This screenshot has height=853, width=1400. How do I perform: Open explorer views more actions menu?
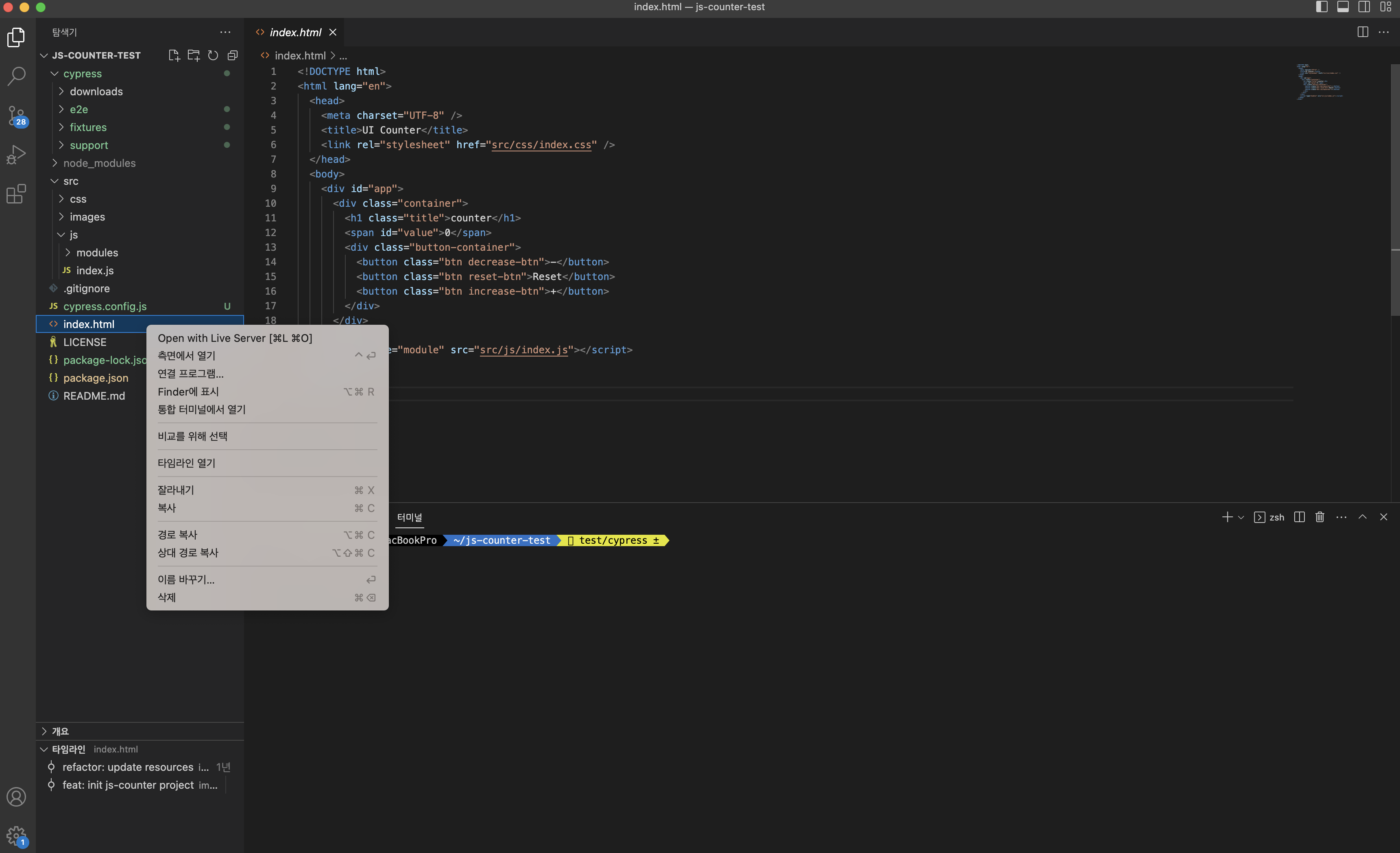226,33
